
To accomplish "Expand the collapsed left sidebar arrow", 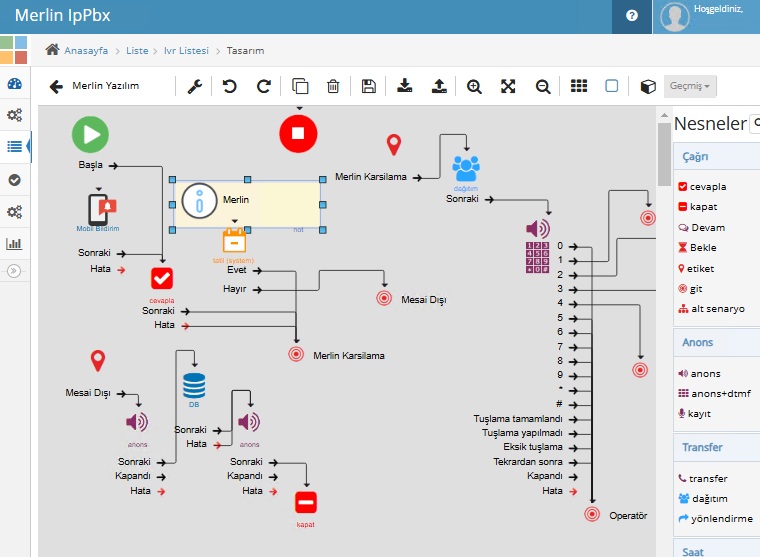I will (14, 270).
